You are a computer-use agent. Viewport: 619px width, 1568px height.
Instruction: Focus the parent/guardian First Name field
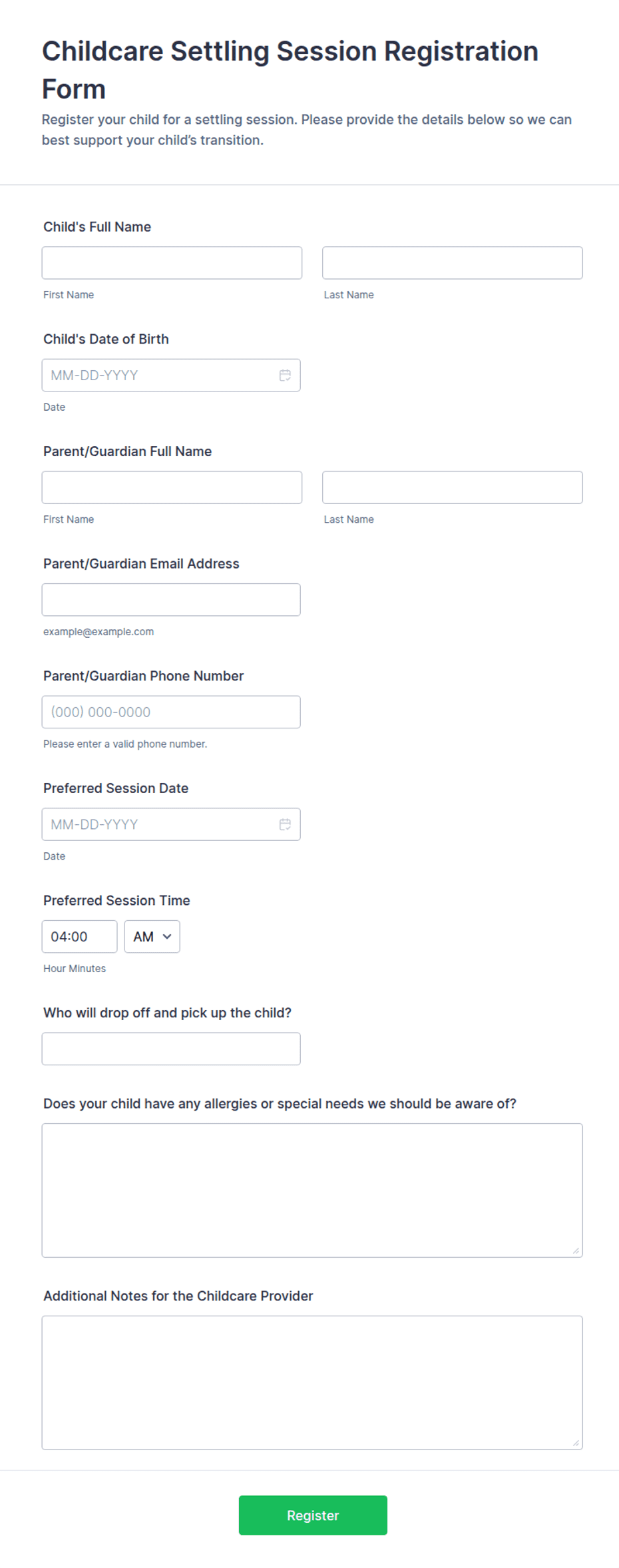[172, 487]
